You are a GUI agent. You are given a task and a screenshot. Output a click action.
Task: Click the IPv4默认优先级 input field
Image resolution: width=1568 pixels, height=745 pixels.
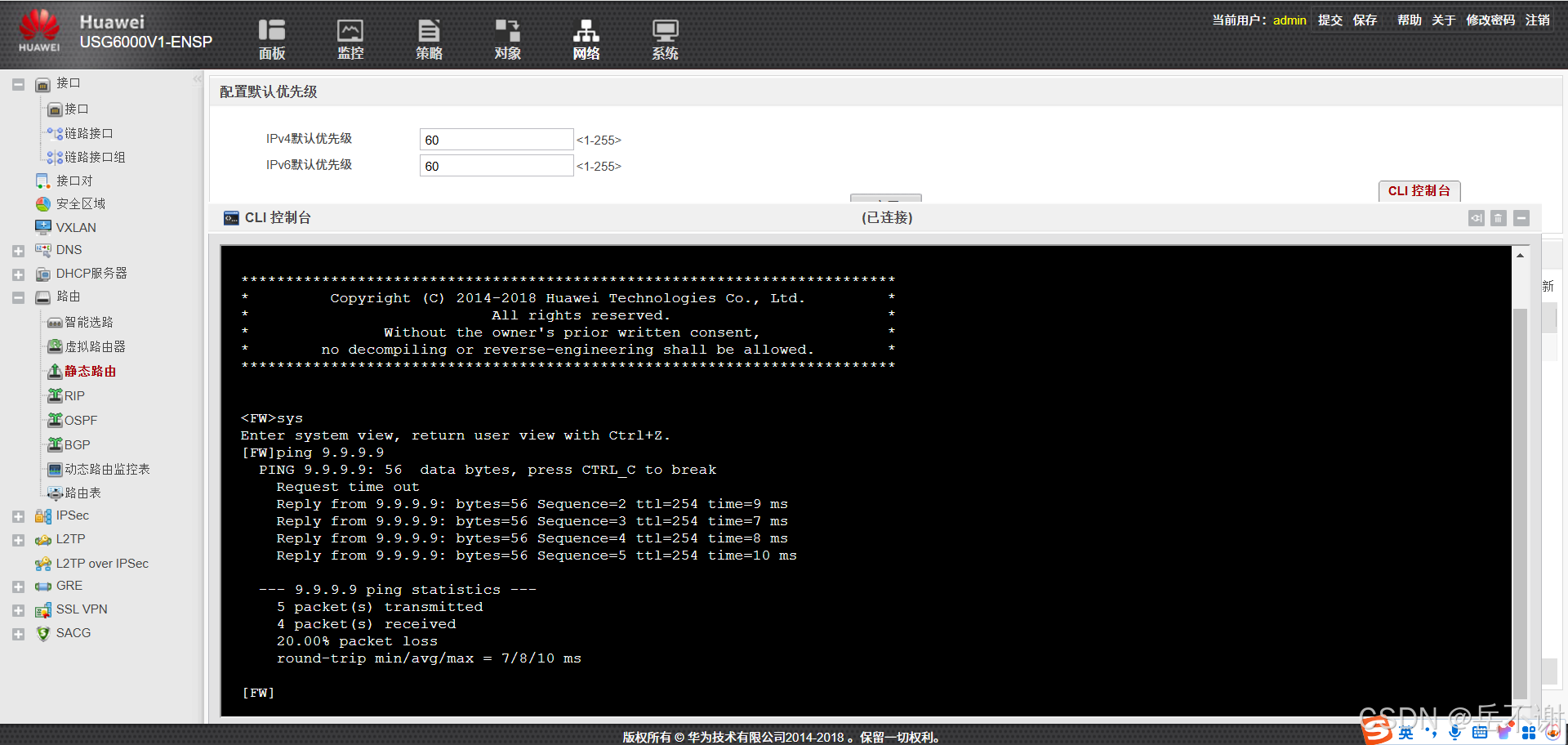[x=497, y=140]
